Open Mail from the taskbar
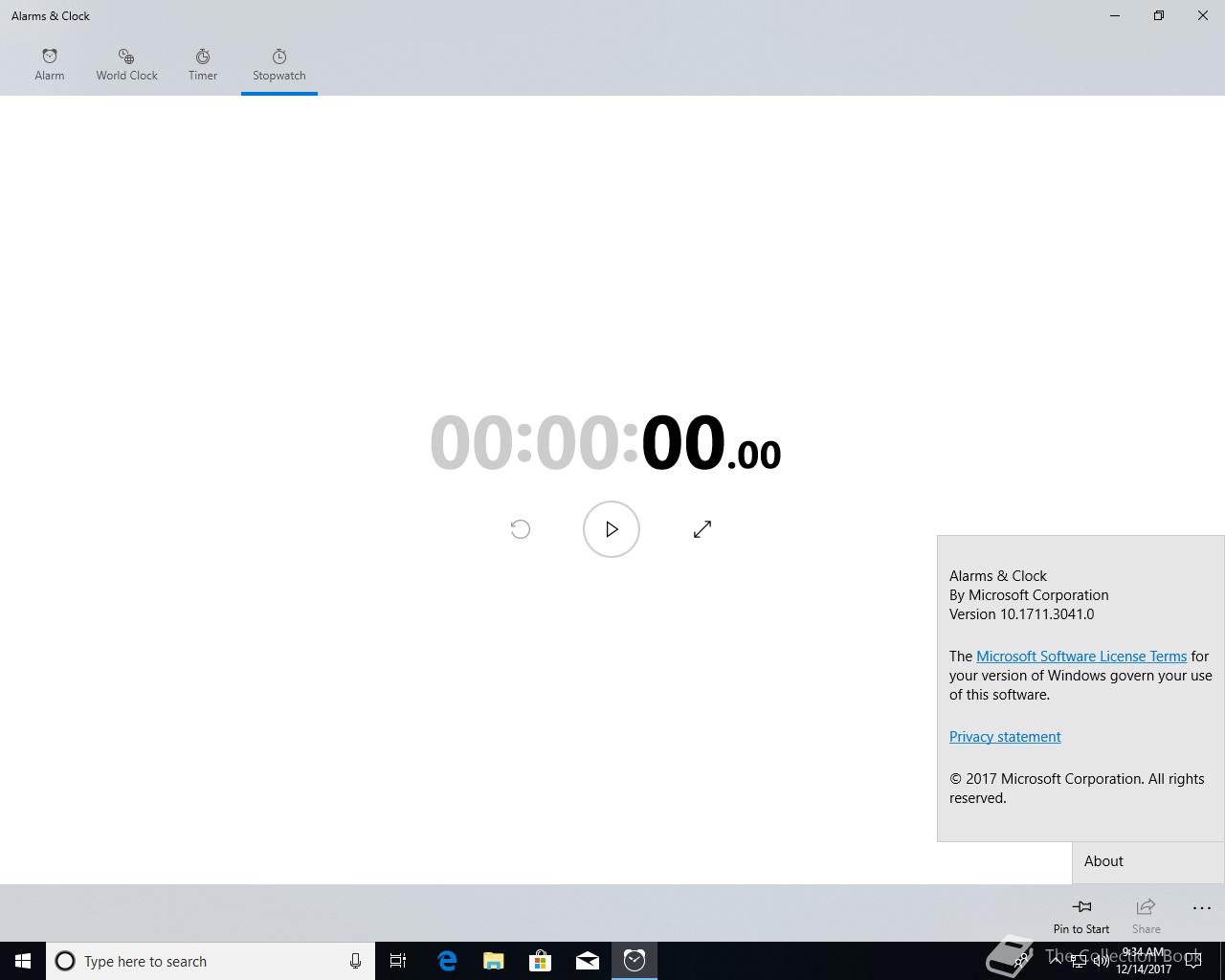The image size is (1225, 980). coord(588,961)
